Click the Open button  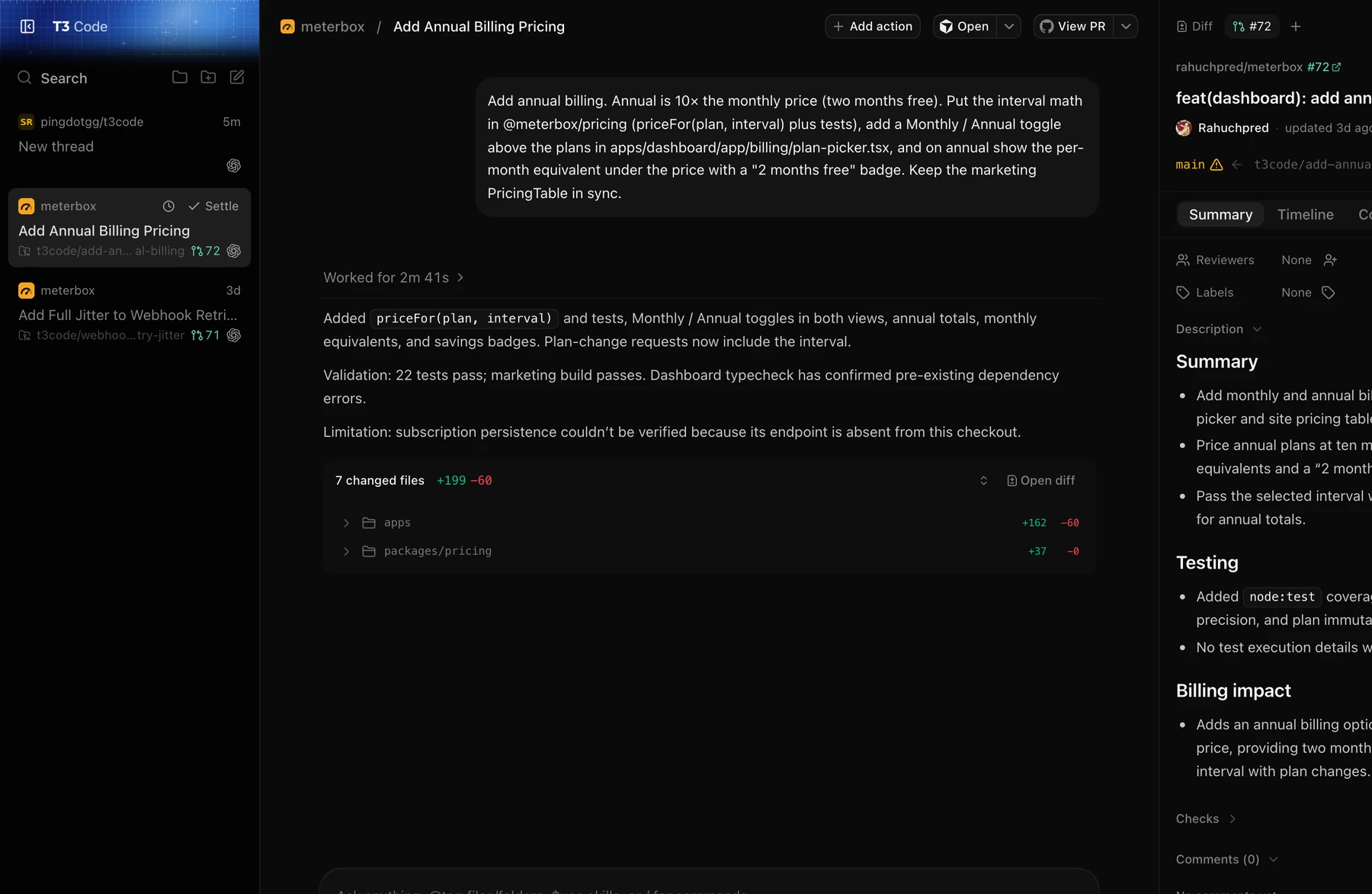point(965,27)
